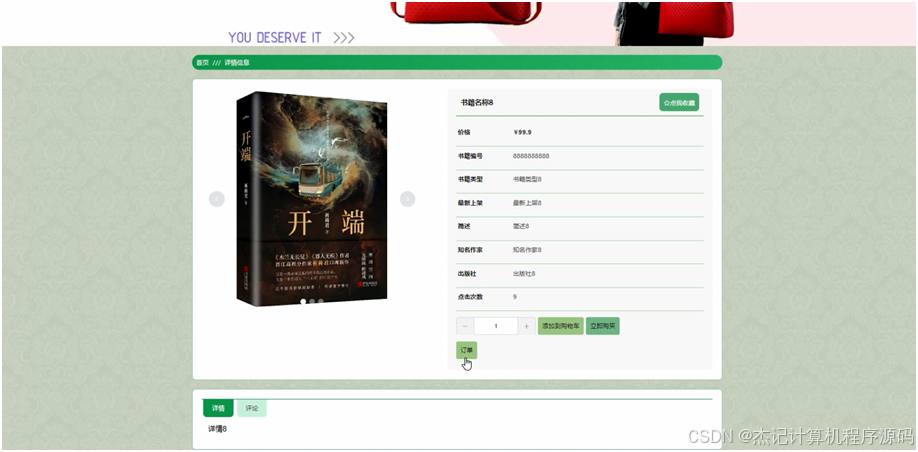Click the 开端 book cover image
Image resolution: width=918 pixels, height=452 pixels.
point(312,198)
